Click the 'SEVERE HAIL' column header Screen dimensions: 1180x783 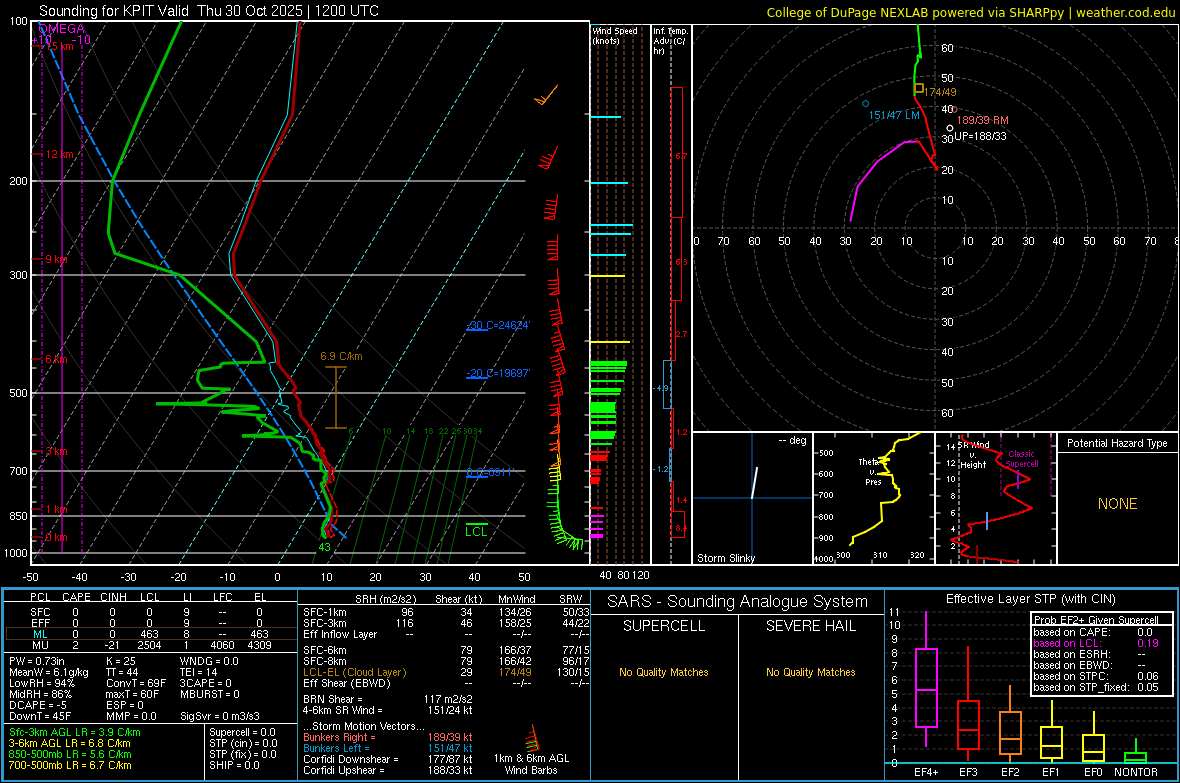(x=810, y=626)
